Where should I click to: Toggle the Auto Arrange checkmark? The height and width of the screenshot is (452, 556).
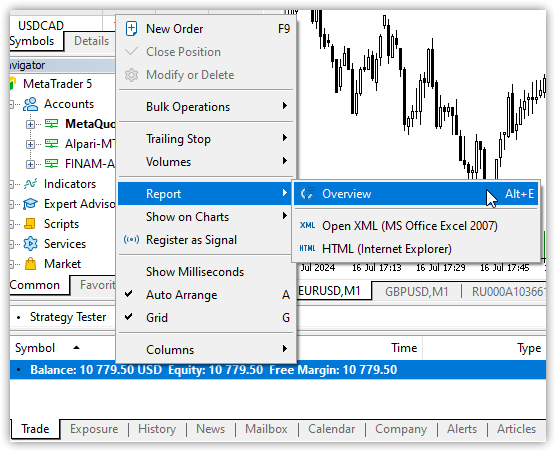[x=129, y=294]
